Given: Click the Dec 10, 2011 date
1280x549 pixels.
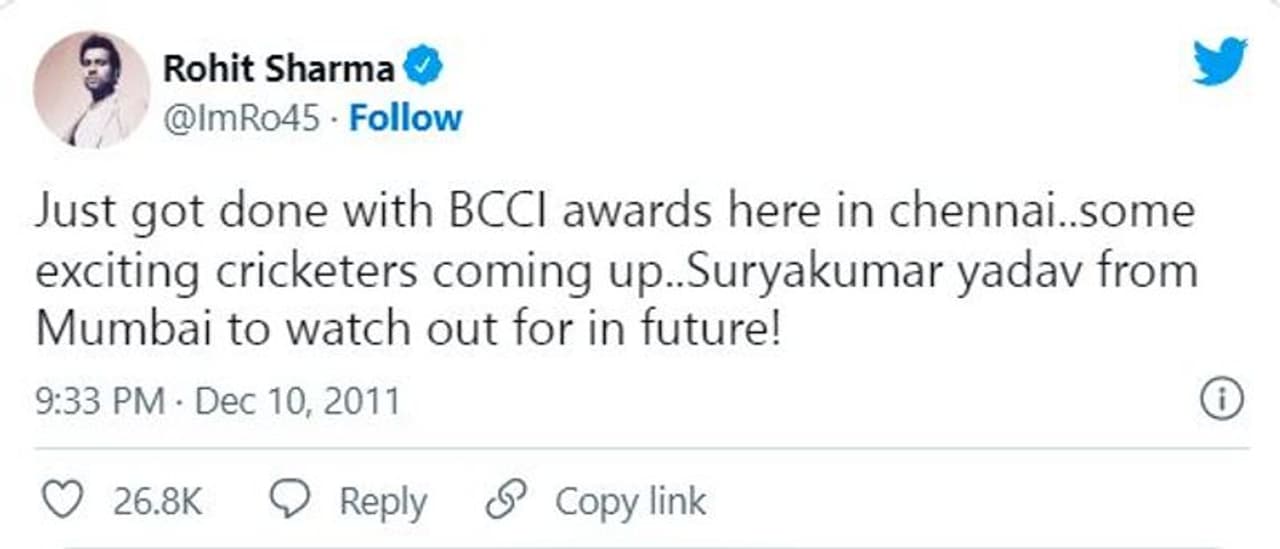Looking at the screenshot, I should 297,402.
